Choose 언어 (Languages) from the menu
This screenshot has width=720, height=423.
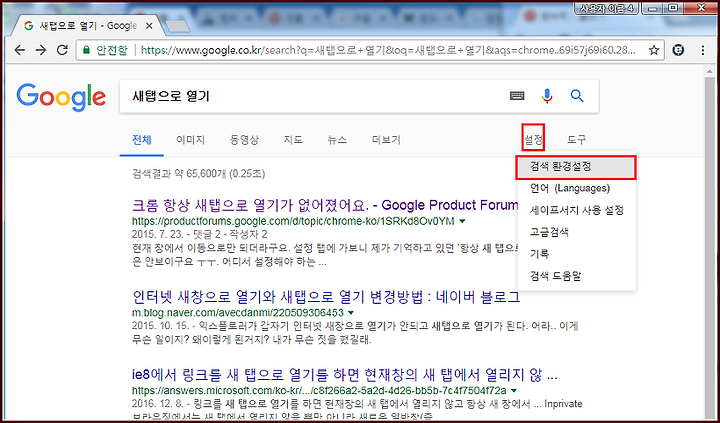pos(576,188)
